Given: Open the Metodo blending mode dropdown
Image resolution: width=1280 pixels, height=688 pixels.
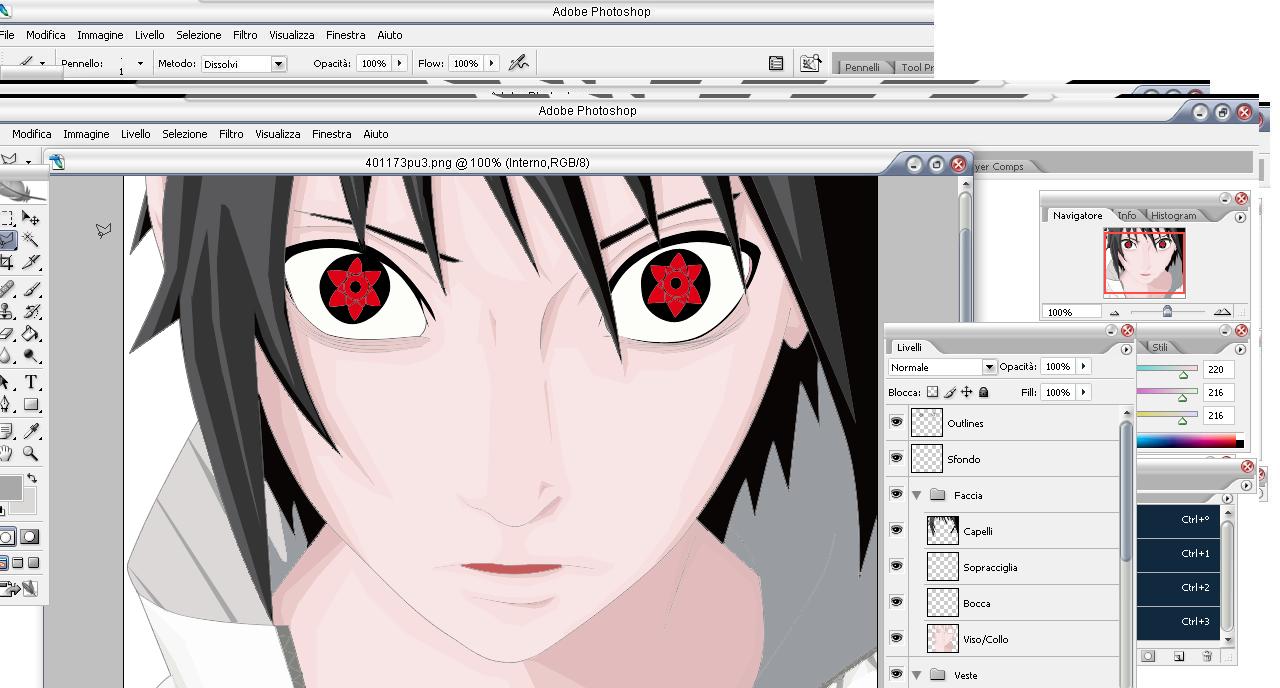Looking at the screenshot, I should click(278, 64).
